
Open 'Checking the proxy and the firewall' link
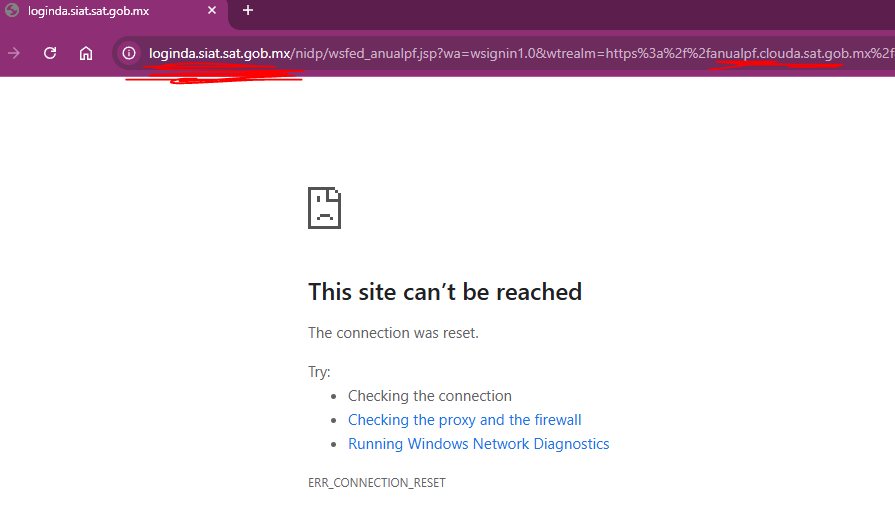pyautogui.click(x=465, y=420)
